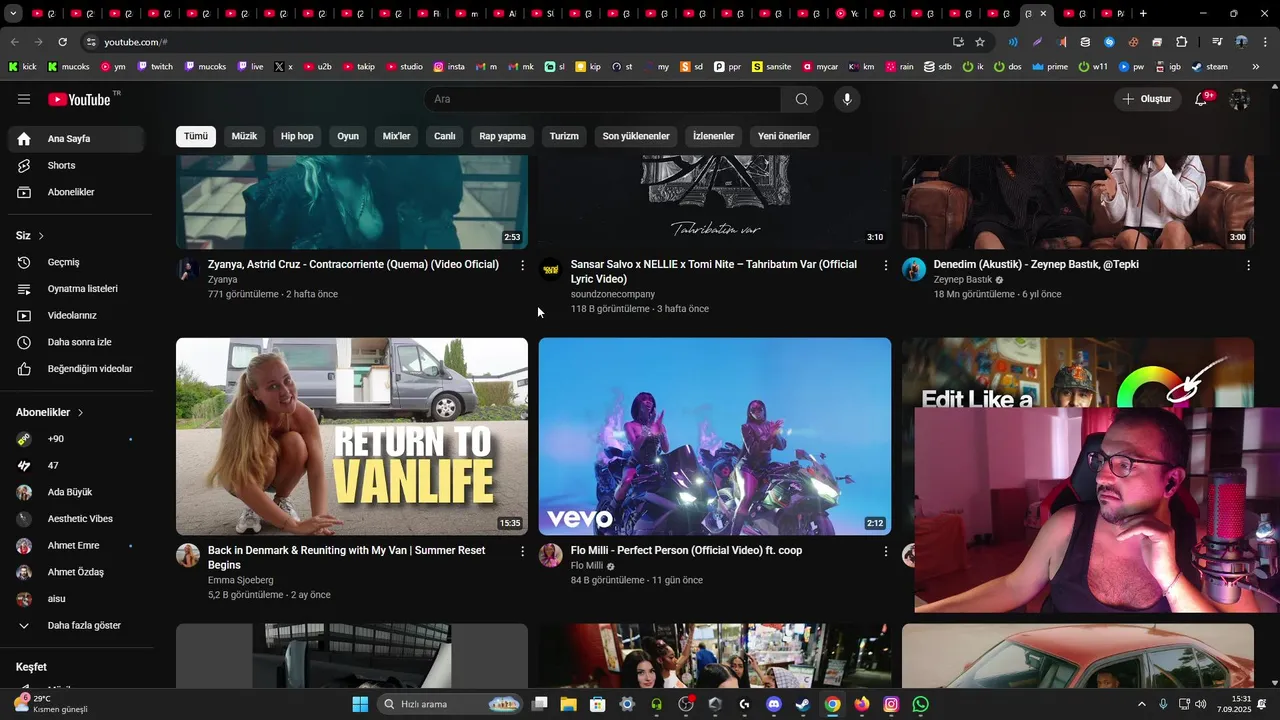This screenshot has height=720, width=1280.
Task: Open a new browser tab
Action: click(x=1143, y=14)
